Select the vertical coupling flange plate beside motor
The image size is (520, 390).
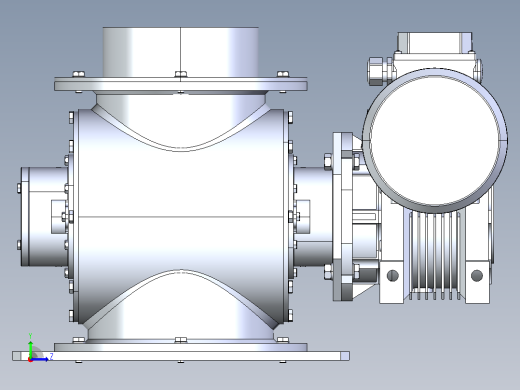pyautogui.click(x=343, y=217)
